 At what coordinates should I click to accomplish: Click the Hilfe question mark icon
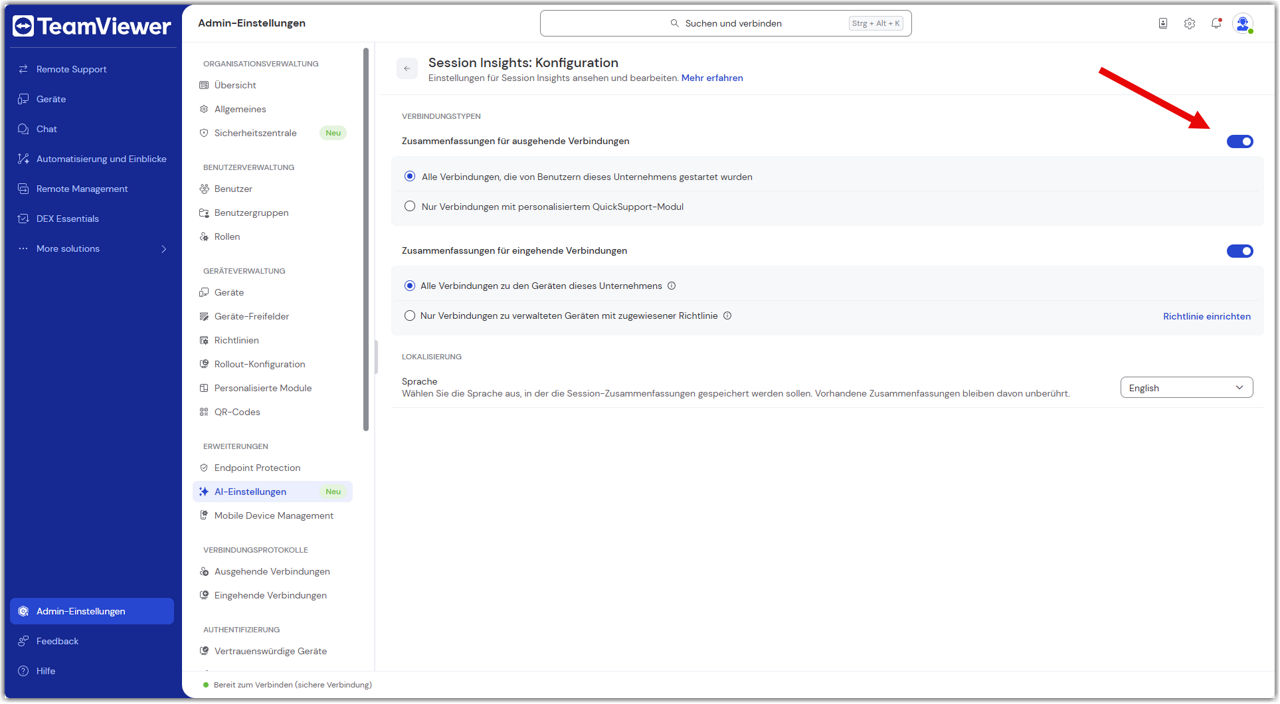point(24,671)
